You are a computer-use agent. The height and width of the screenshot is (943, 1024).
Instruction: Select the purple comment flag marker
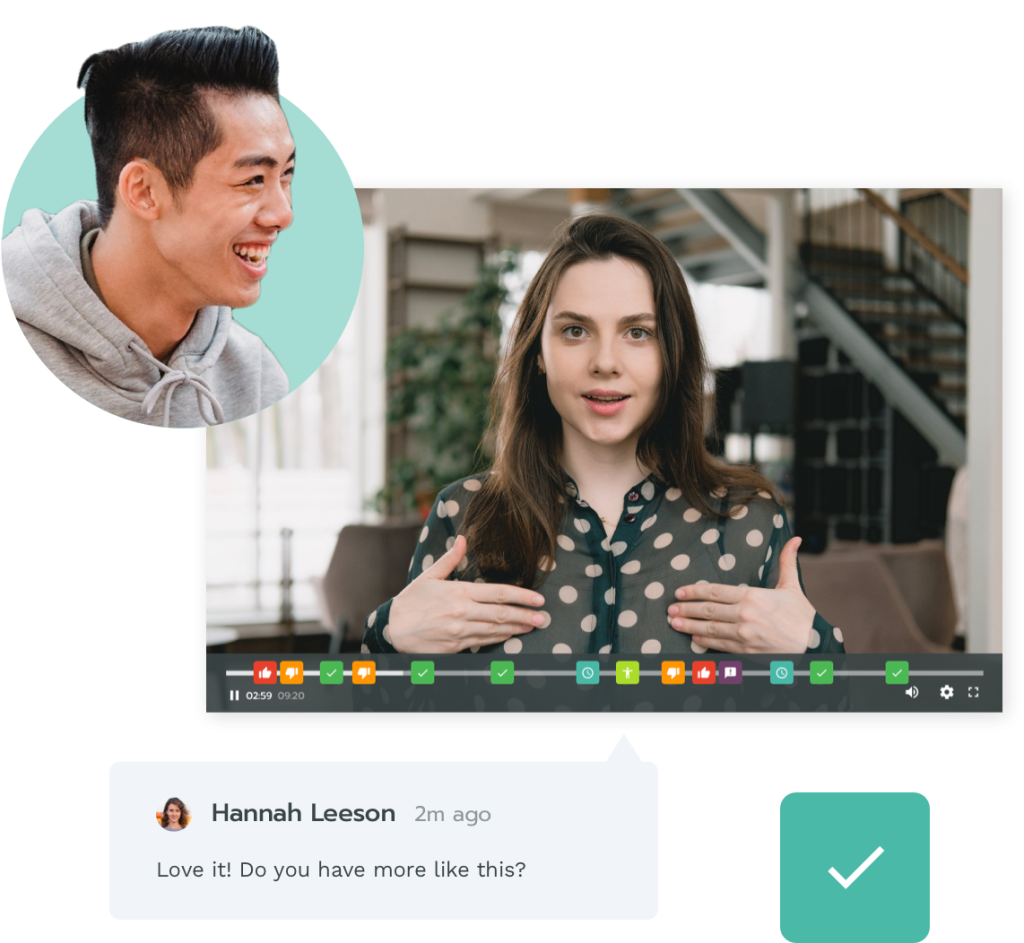730,673
